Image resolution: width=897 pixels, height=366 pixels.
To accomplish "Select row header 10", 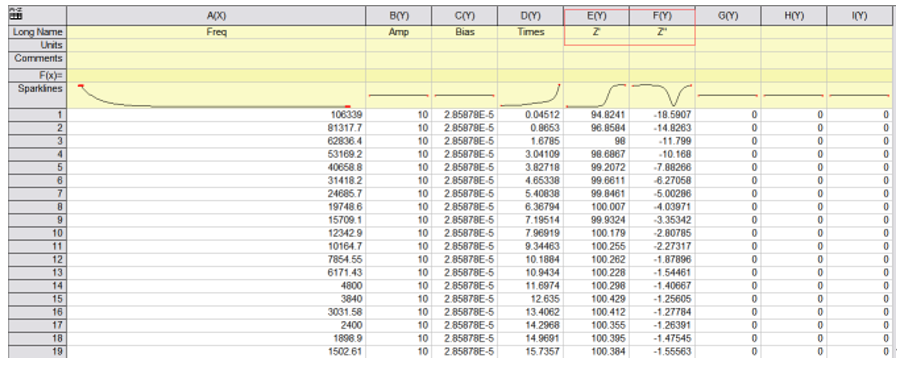I will pos(37,233).
